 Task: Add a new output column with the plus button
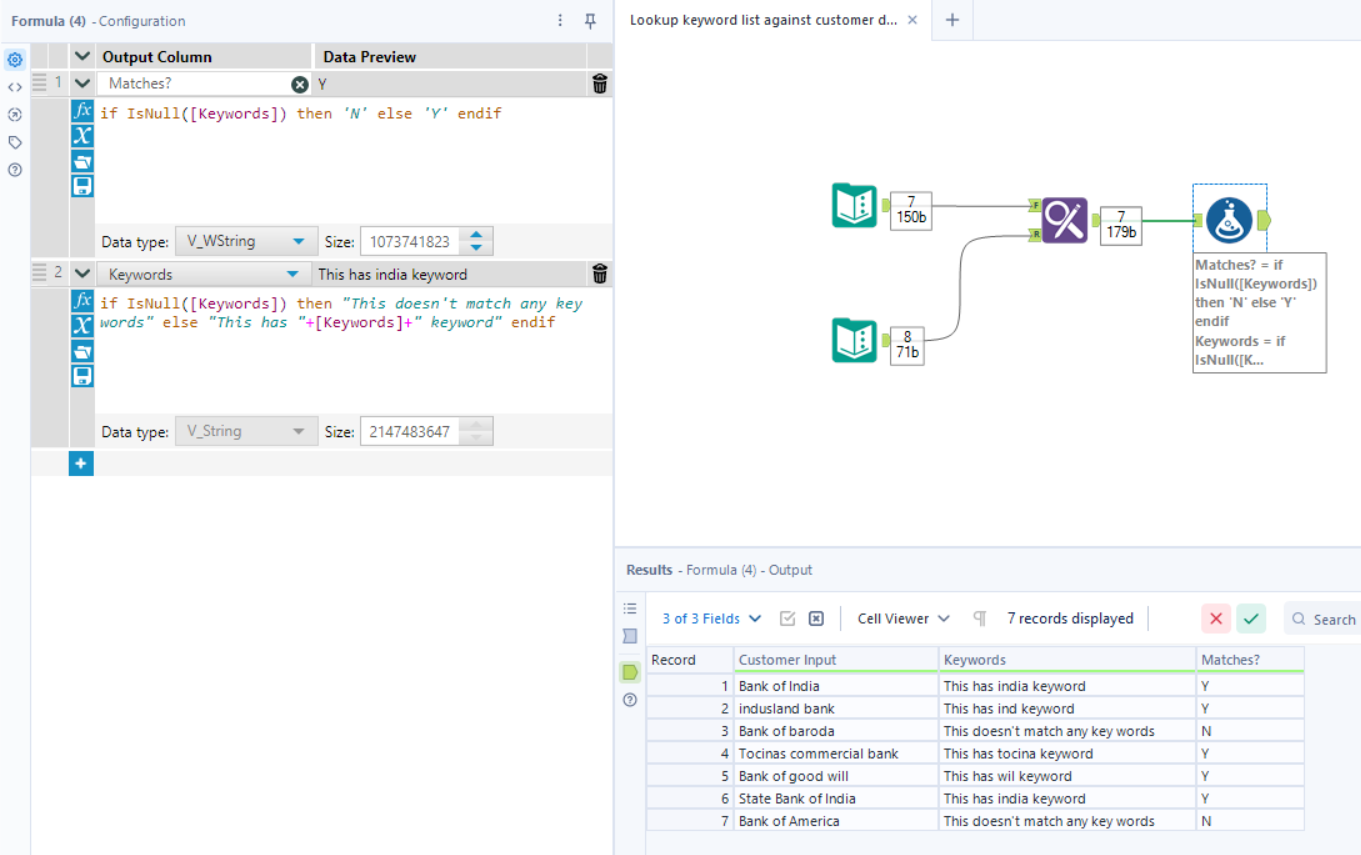click(81, 463)
